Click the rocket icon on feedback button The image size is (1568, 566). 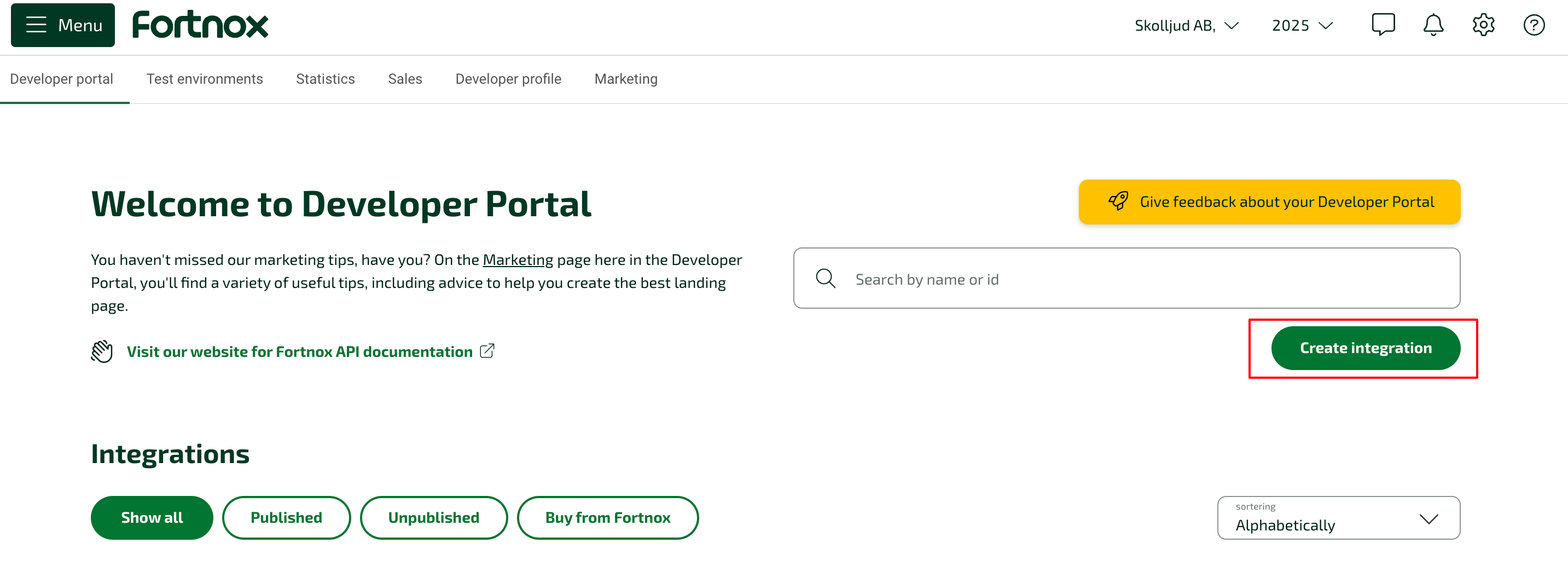pyautogui.click(x=1118, y=201)
